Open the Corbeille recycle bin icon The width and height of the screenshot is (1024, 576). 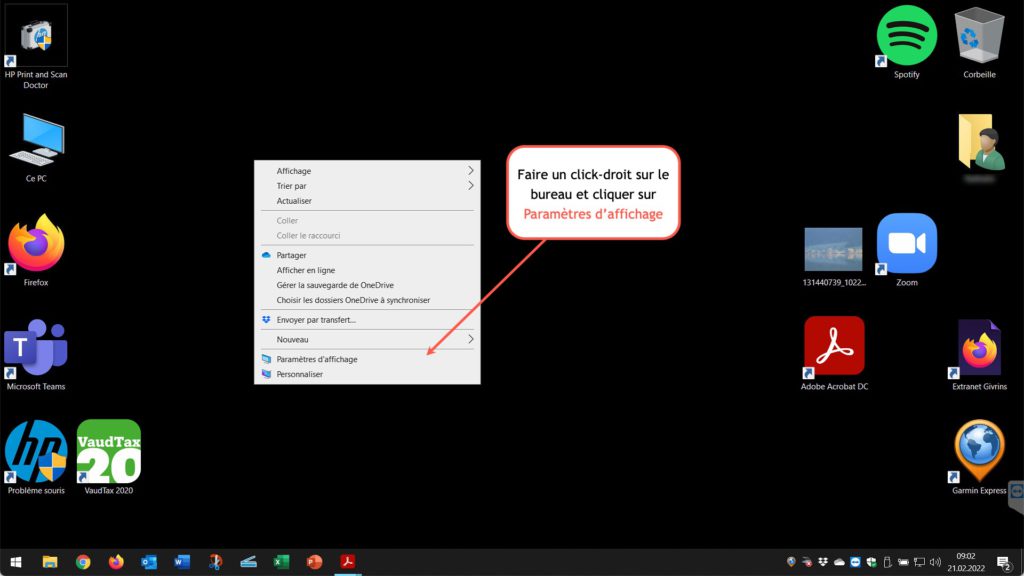tap(979, 37)
